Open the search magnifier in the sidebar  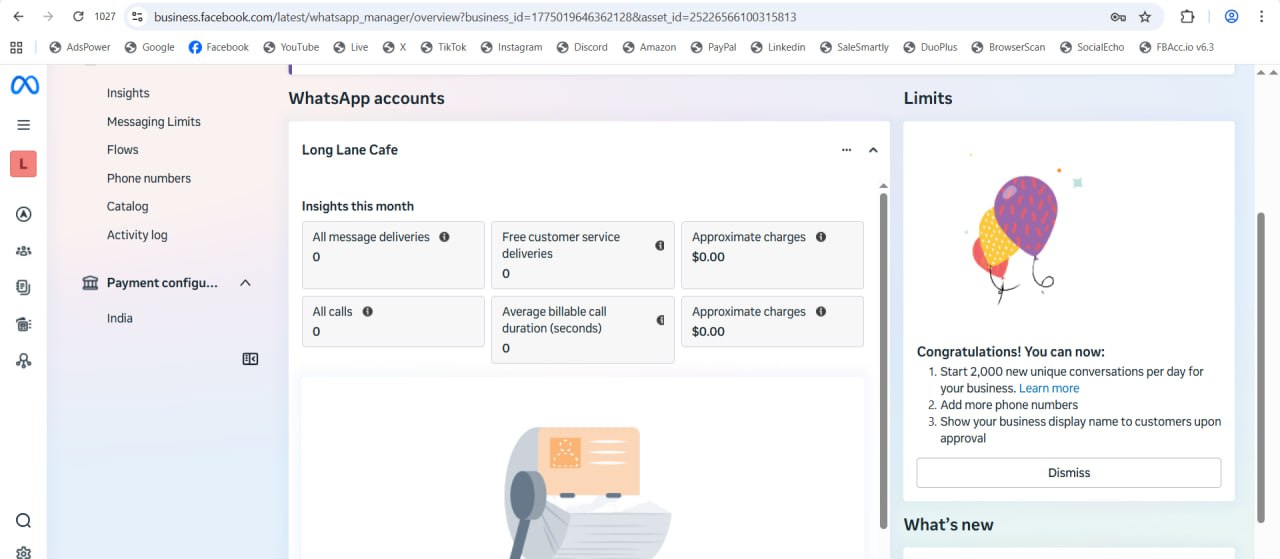tap(24, 521)
